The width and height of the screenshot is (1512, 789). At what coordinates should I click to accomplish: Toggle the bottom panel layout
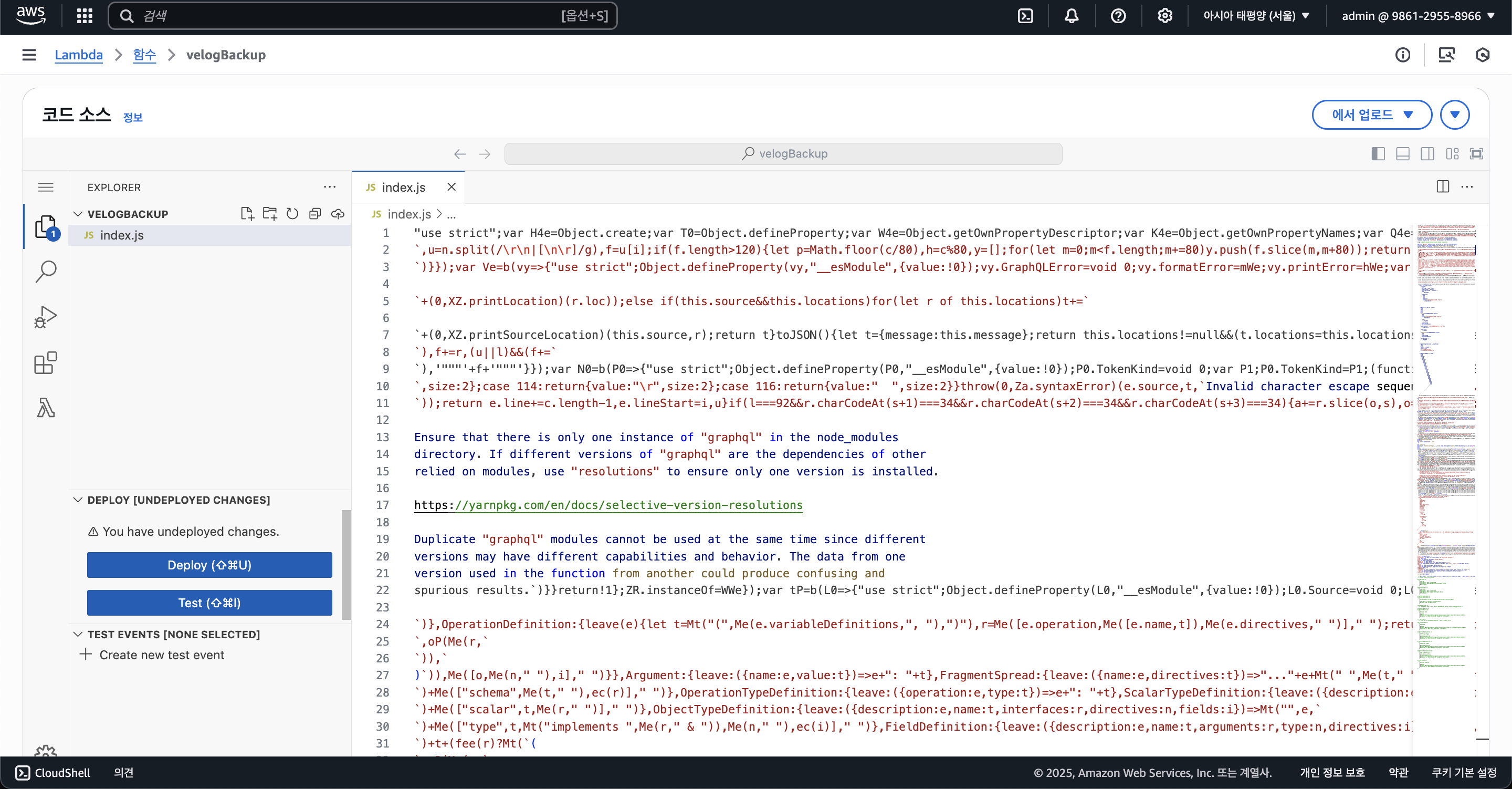1402,154
